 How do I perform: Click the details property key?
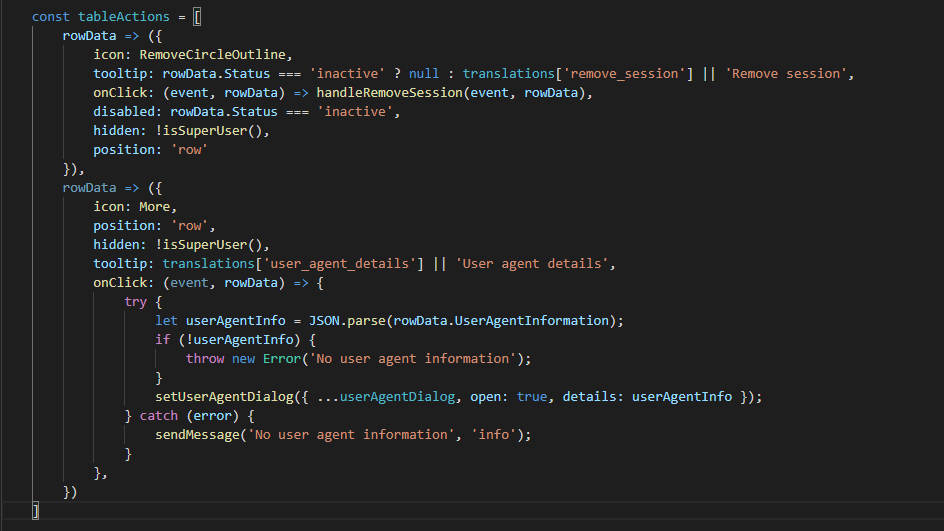[x=589, y=397]
